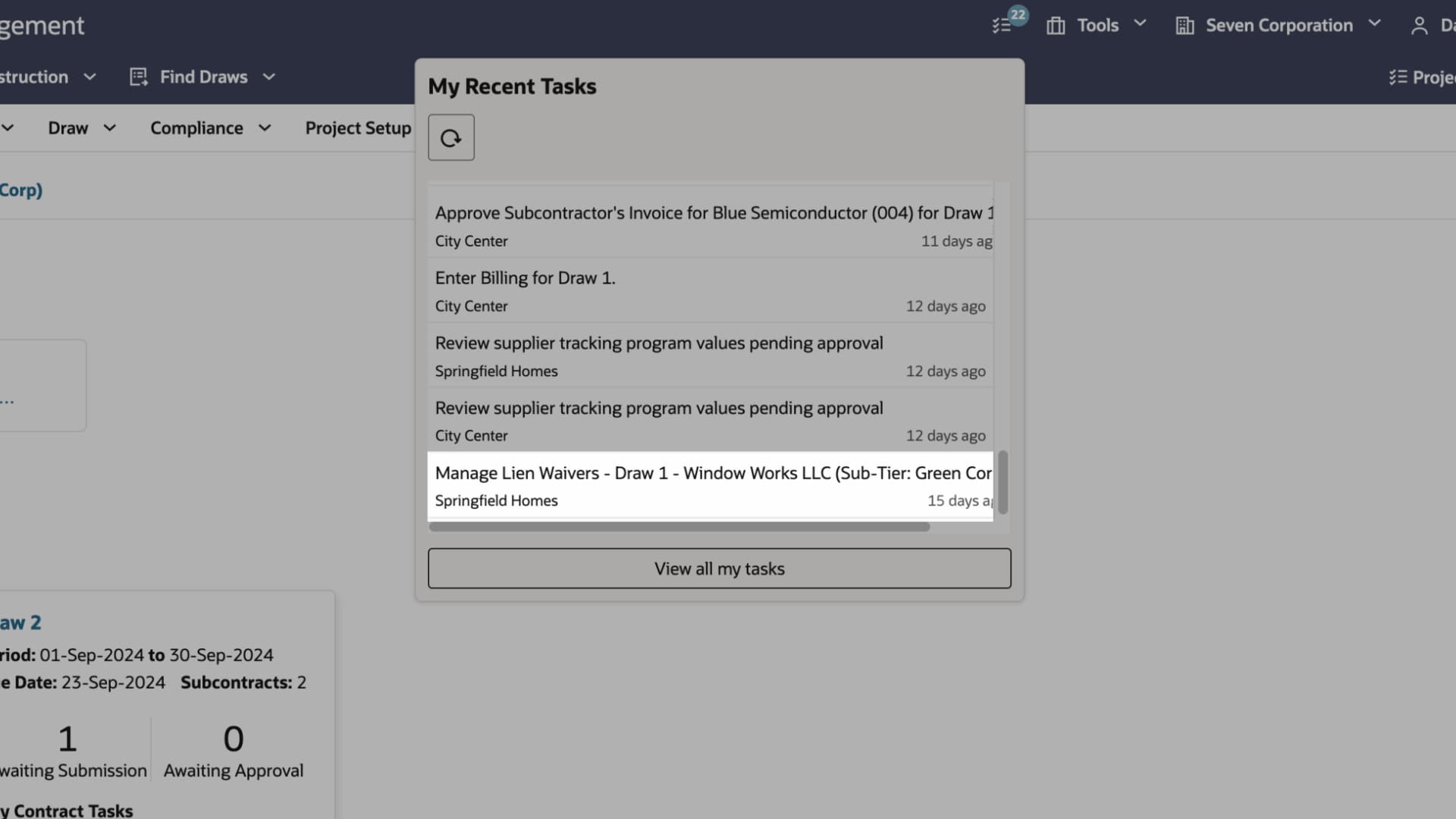Open the task list notification icon

coord(1003,25)
